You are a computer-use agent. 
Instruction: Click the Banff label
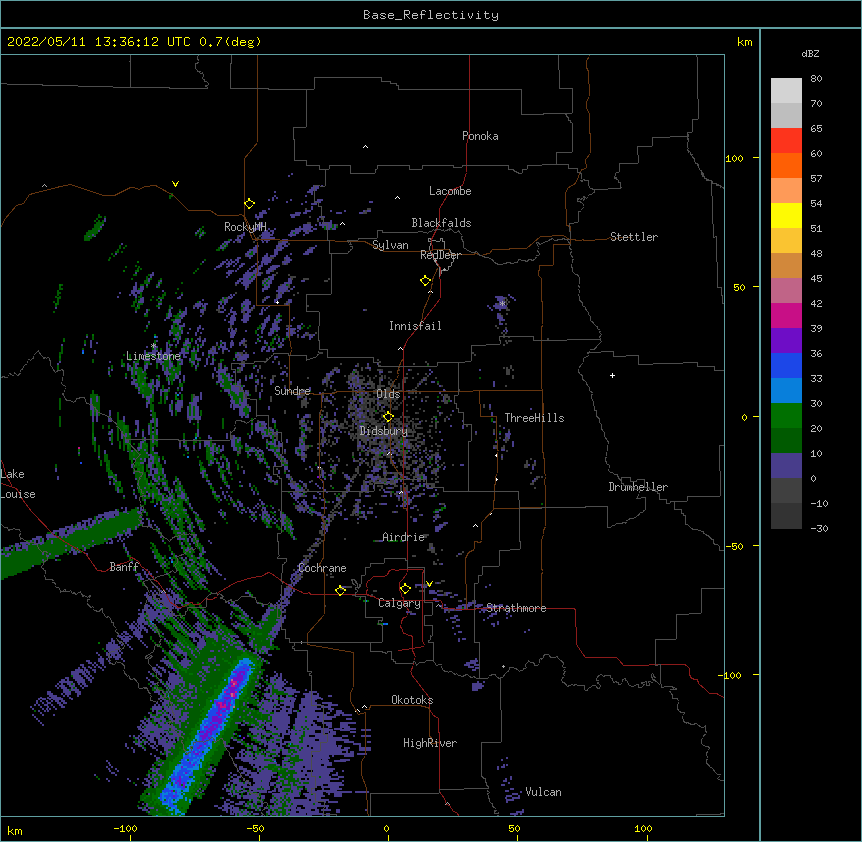[x=124, y=567]
